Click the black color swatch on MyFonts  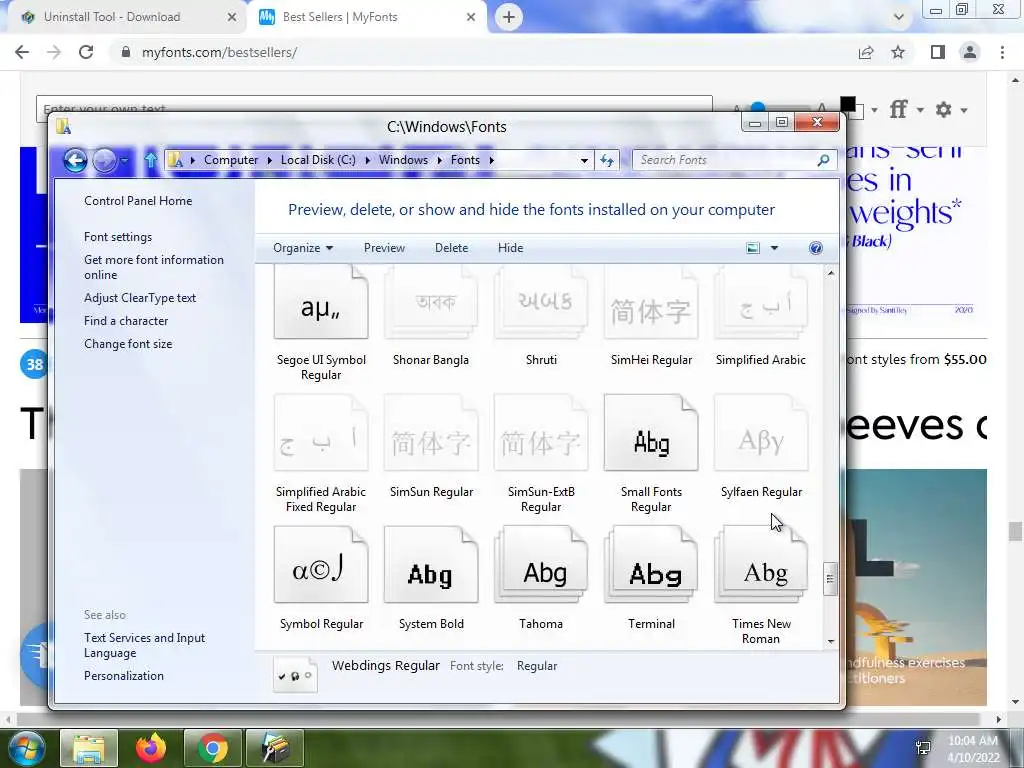[848, 104]
